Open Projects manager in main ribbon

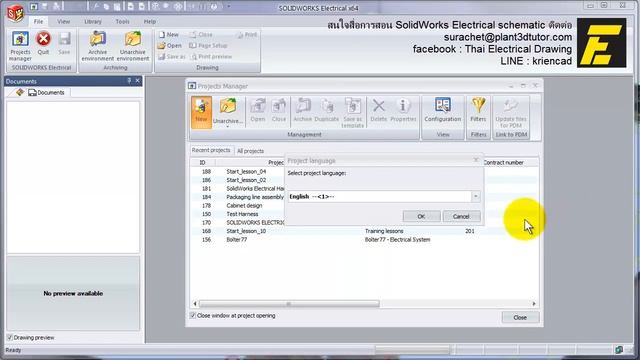click(20, 46)
